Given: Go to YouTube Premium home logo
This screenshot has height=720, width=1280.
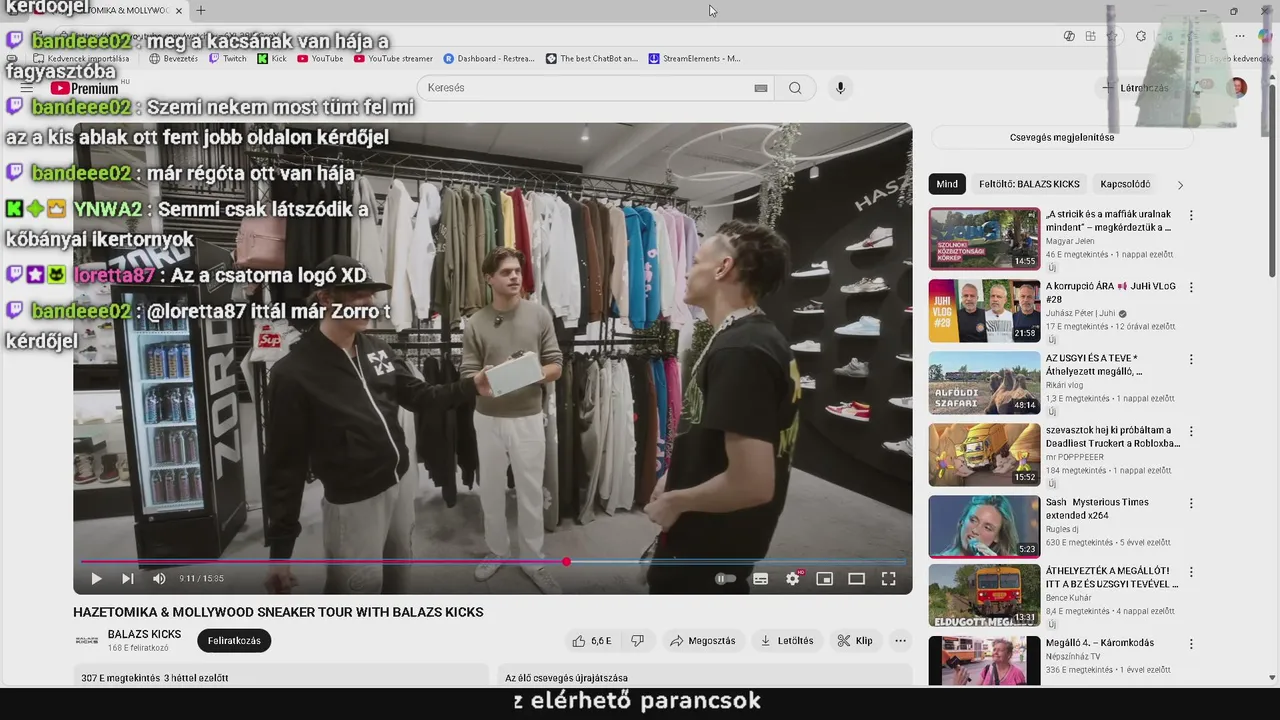Looking at the screenshot, I should click(x=85, y=88).
